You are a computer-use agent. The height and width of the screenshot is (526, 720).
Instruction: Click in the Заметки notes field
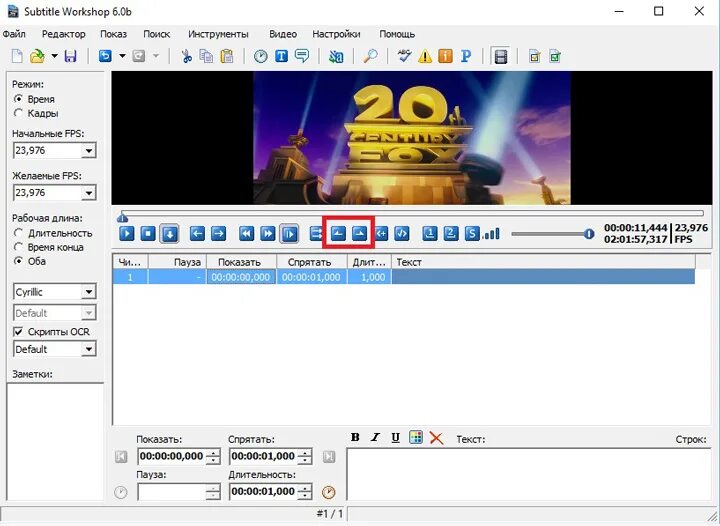point(55,442)
